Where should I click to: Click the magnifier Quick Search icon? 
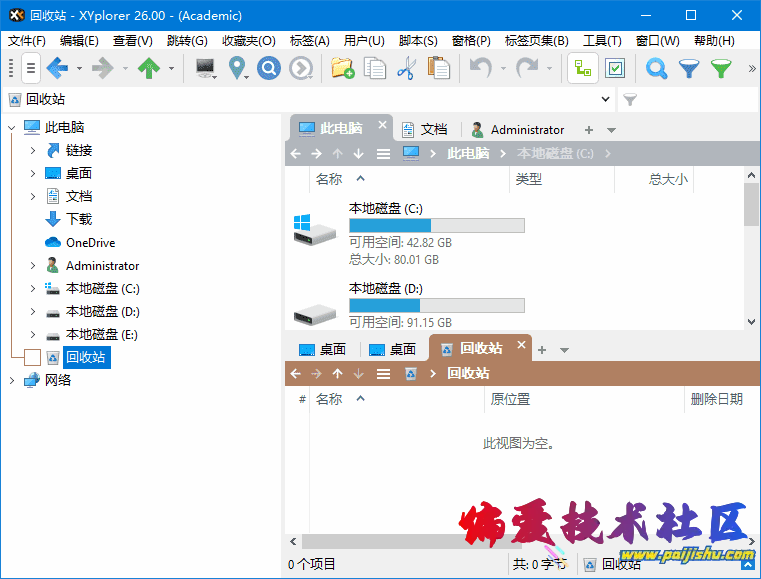coord(657,68)
